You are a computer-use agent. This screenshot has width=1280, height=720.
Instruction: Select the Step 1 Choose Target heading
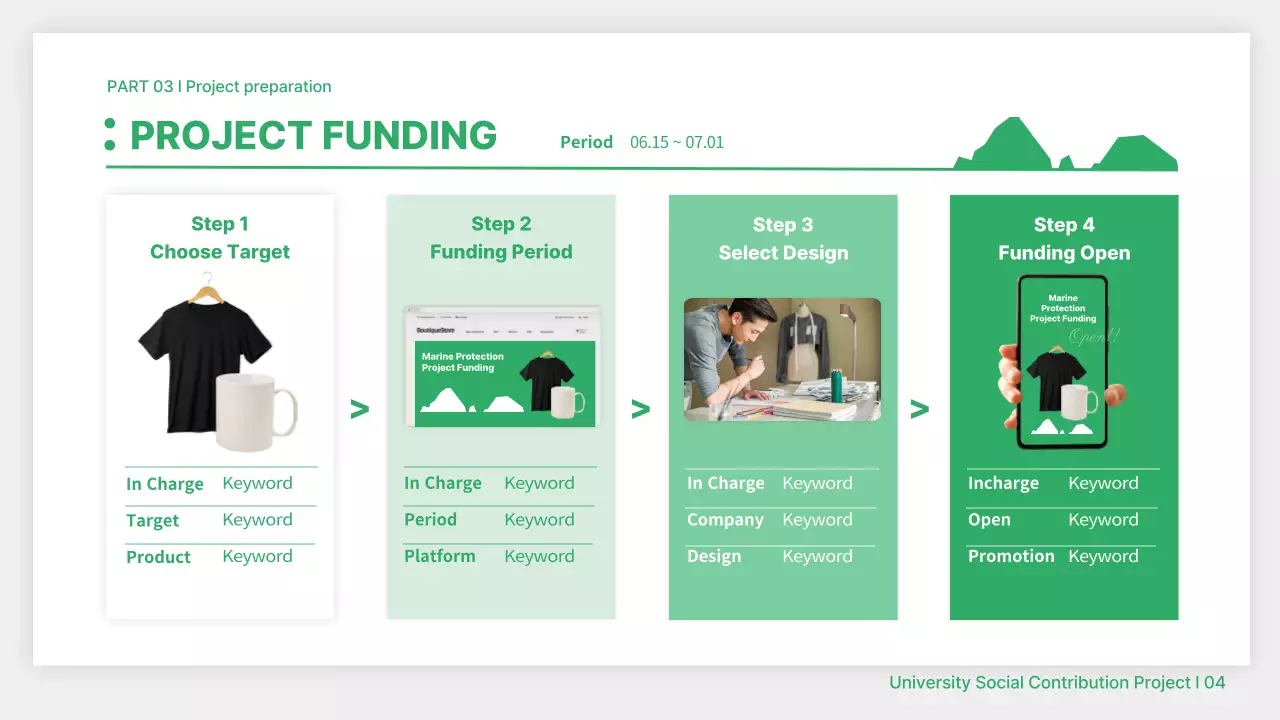tap(220, 238)
